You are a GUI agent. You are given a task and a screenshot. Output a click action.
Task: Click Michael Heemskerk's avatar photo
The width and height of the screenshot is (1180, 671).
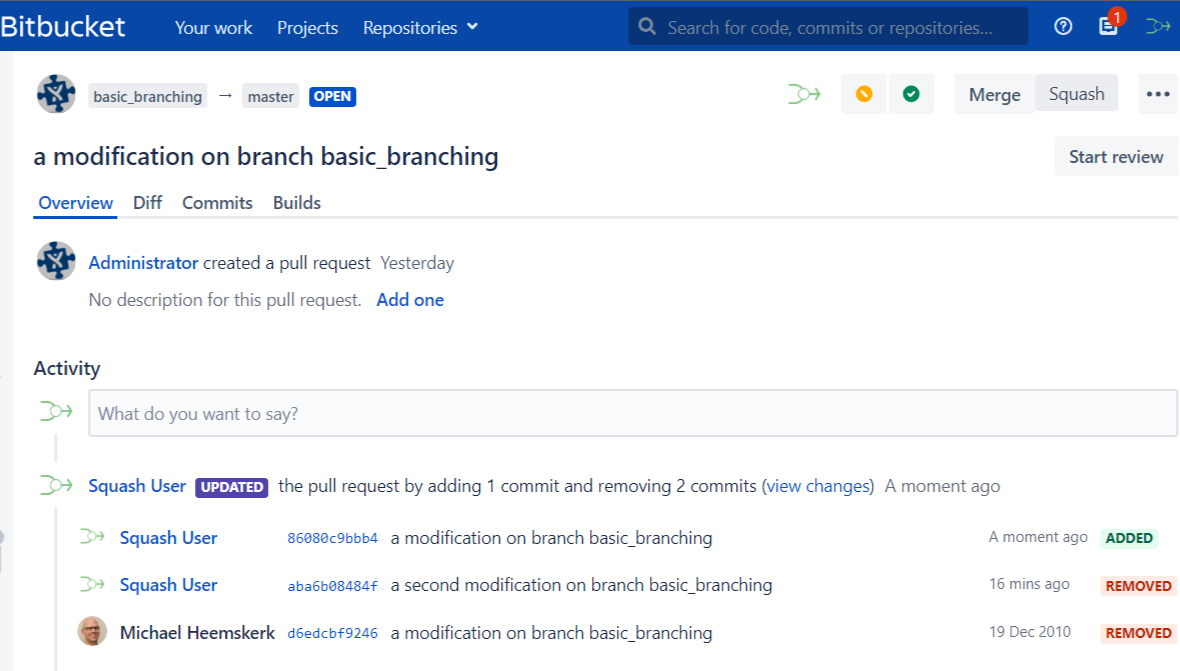pyautogui.click(x=92, y=632)
